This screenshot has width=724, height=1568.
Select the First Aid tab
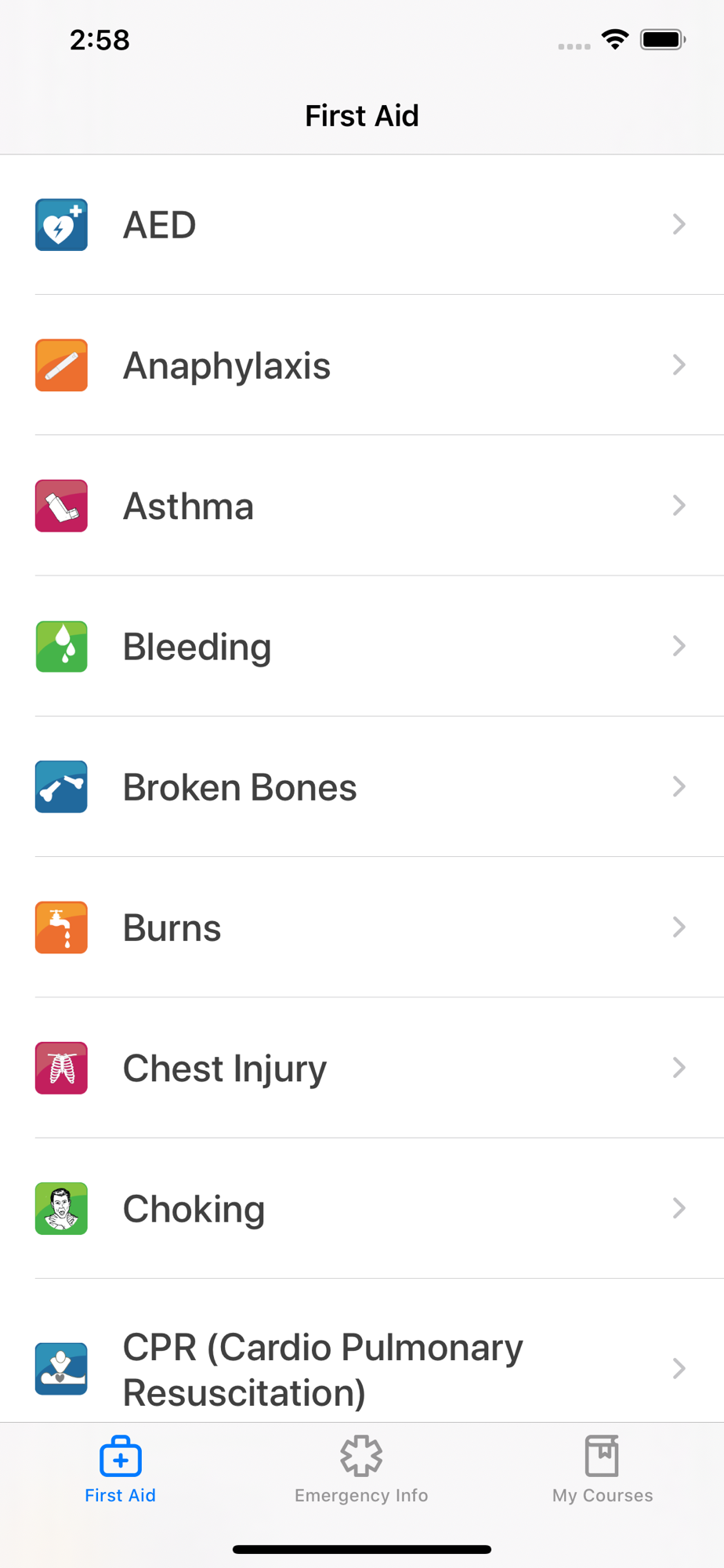tap(120, 1470)
